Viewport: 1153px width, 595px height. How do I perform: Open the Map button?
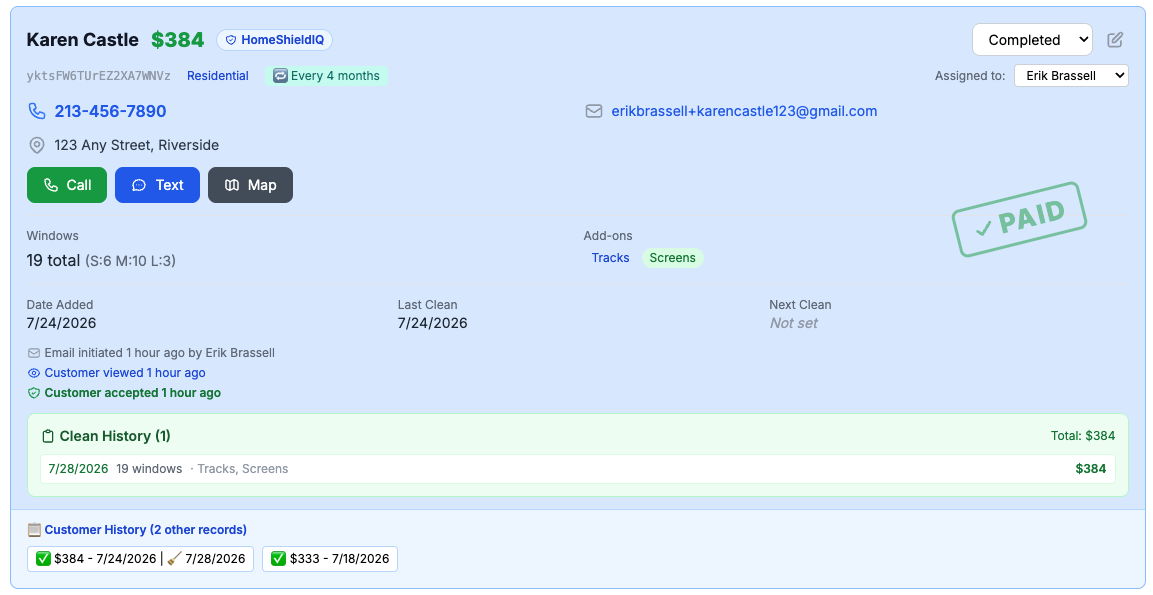[x=251, y=185]
